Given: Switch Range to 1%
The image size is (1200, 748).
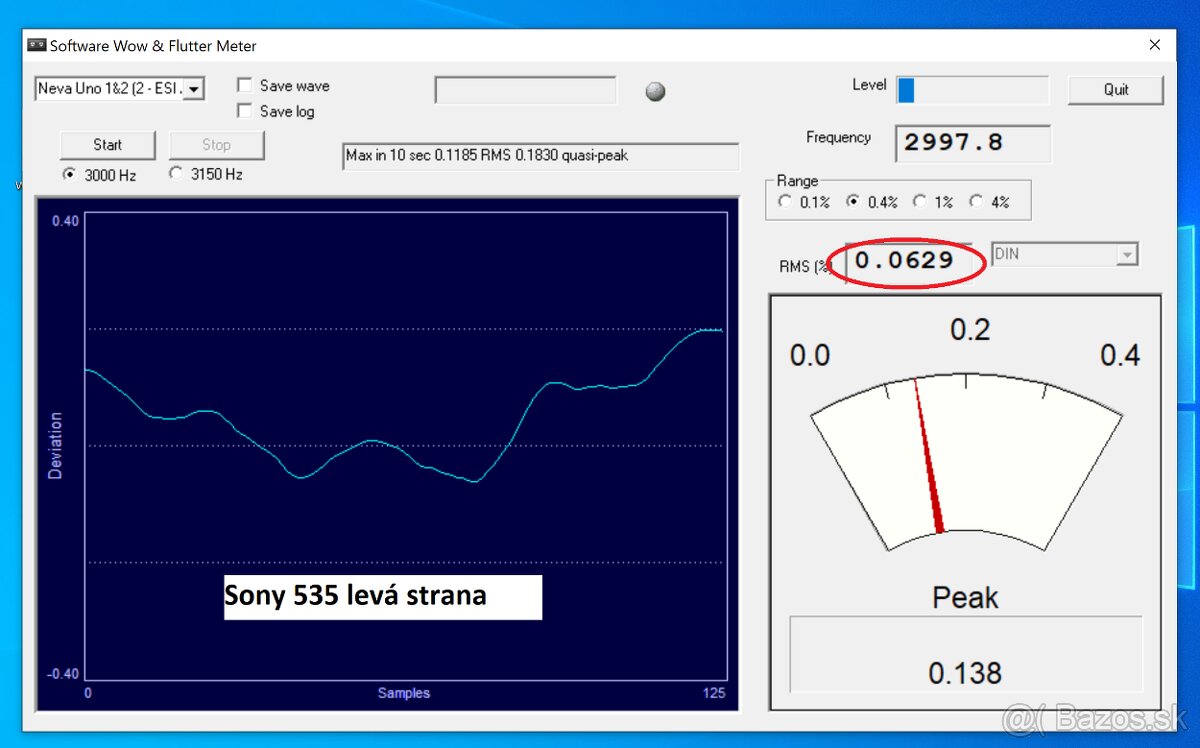Looking at the screenshot, I should tap(919, 201).
